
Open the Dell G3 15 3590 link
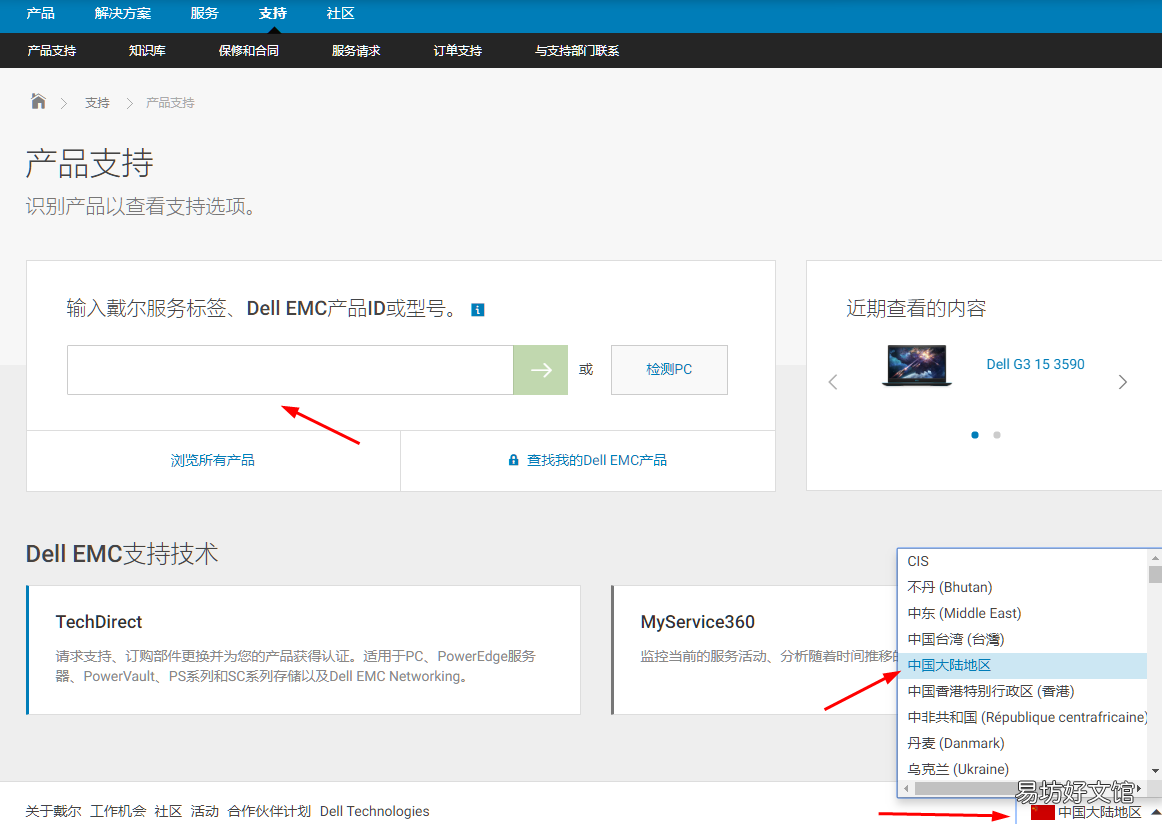pos(1035,364)
